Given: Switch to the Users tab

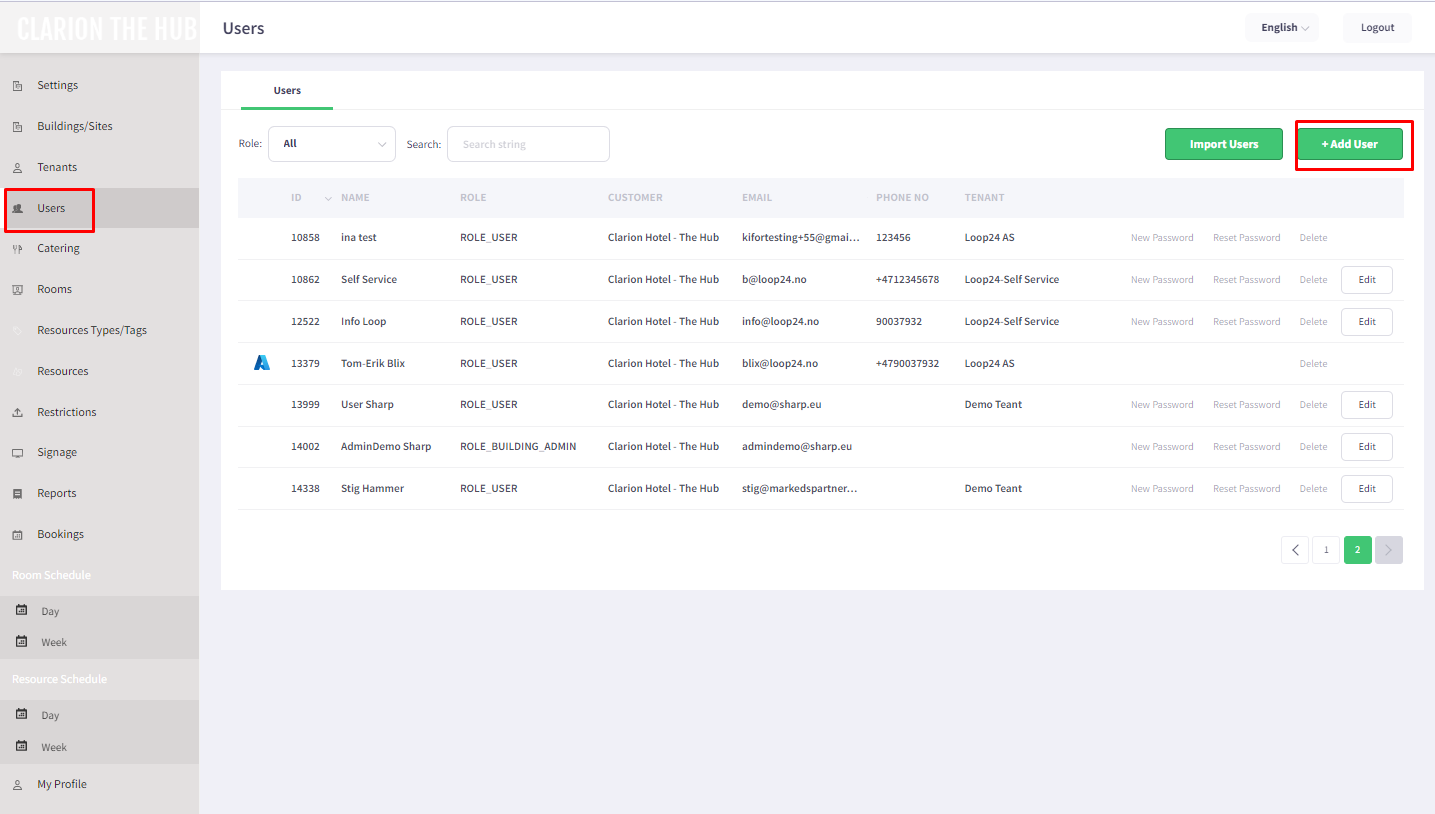Looking at the screenshot, I should (286, 90).
